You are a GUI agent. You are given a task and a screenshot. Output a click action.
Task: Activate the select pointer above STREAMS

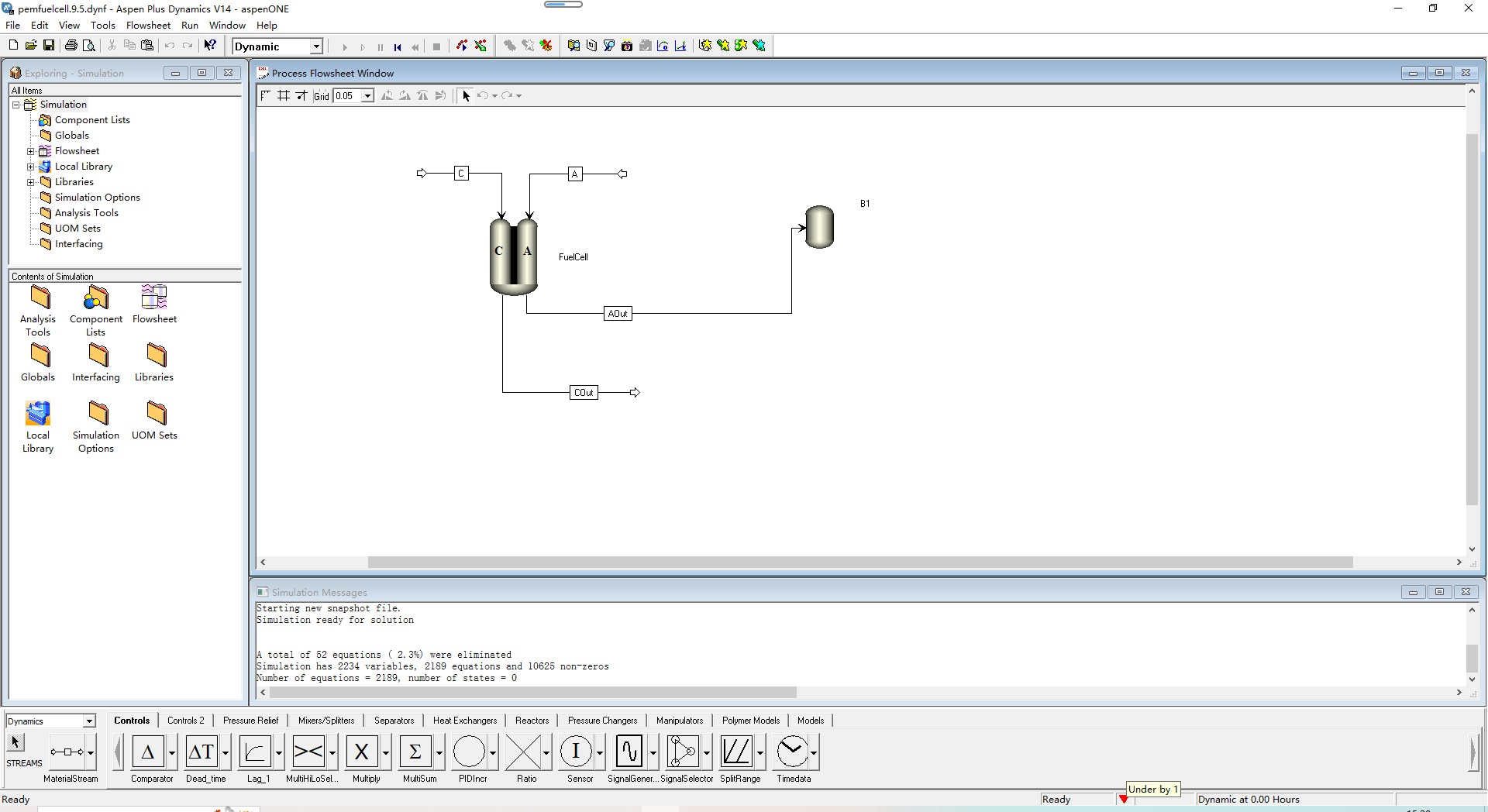pos(15,742)
